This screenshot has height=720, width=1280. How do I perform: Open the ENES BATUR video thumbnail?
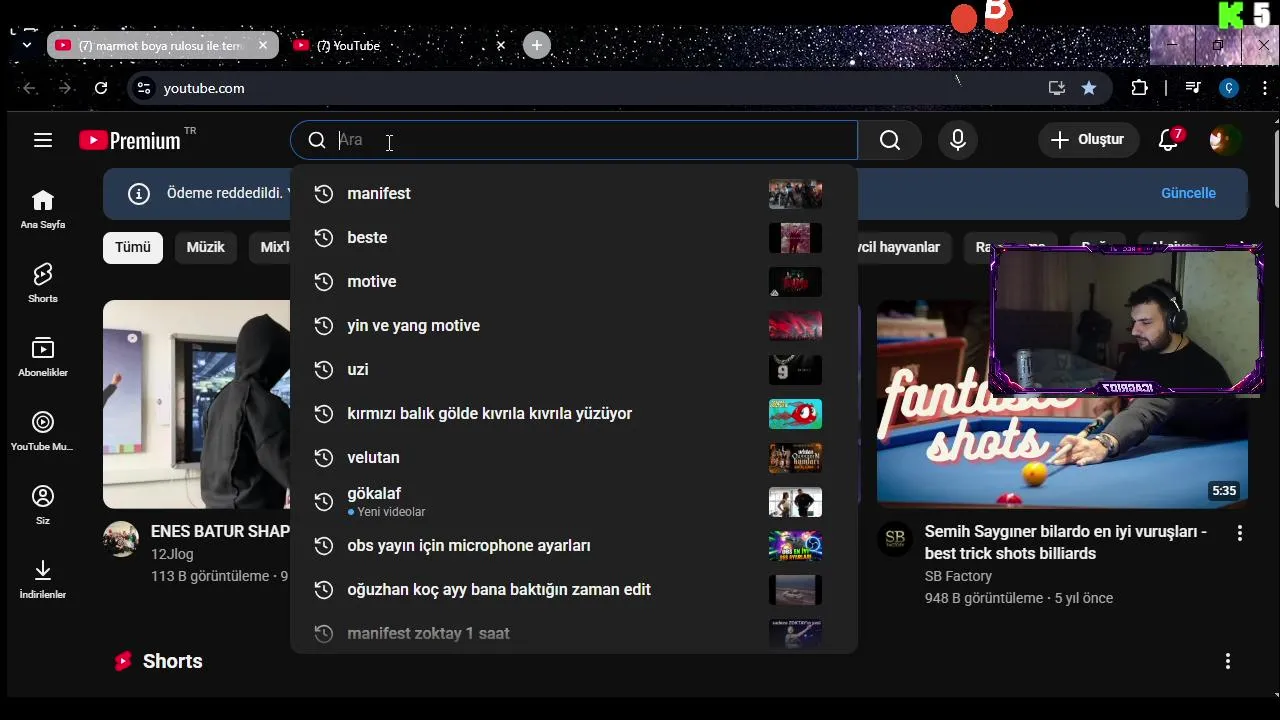click(x=197, y=404)
